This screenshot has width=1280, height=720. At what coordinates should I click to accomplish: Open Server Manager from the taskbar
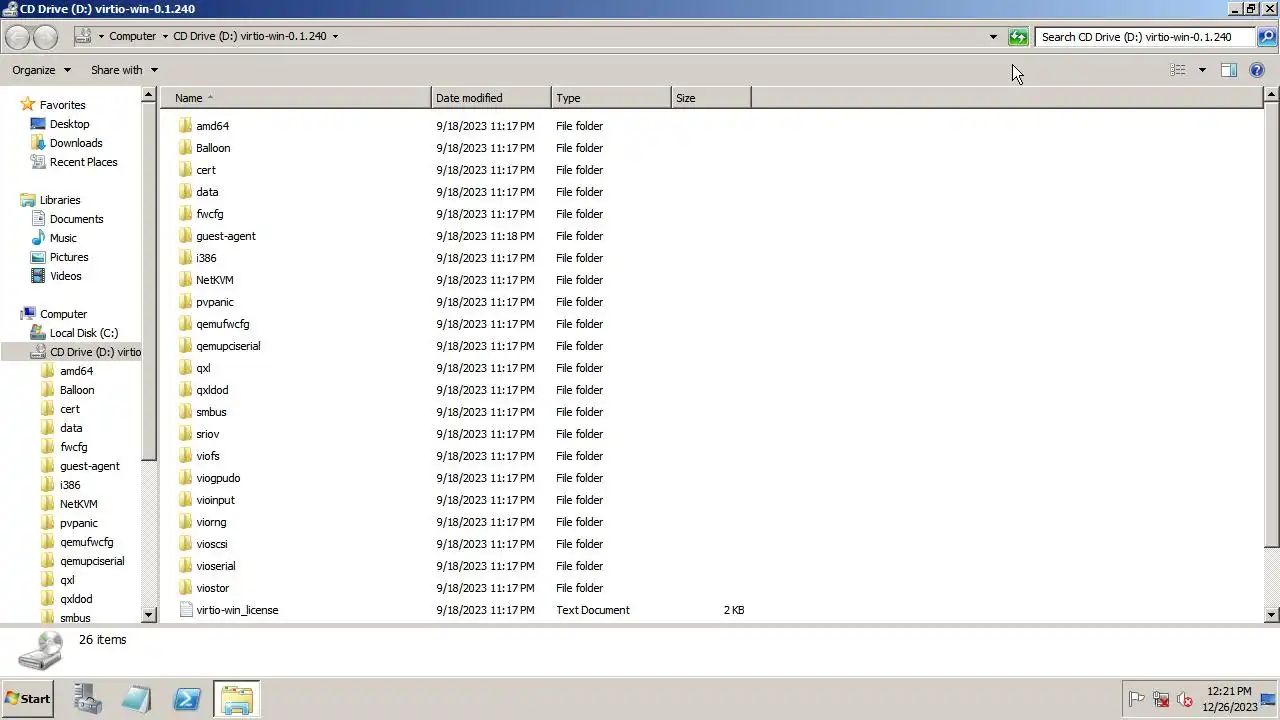88,699
